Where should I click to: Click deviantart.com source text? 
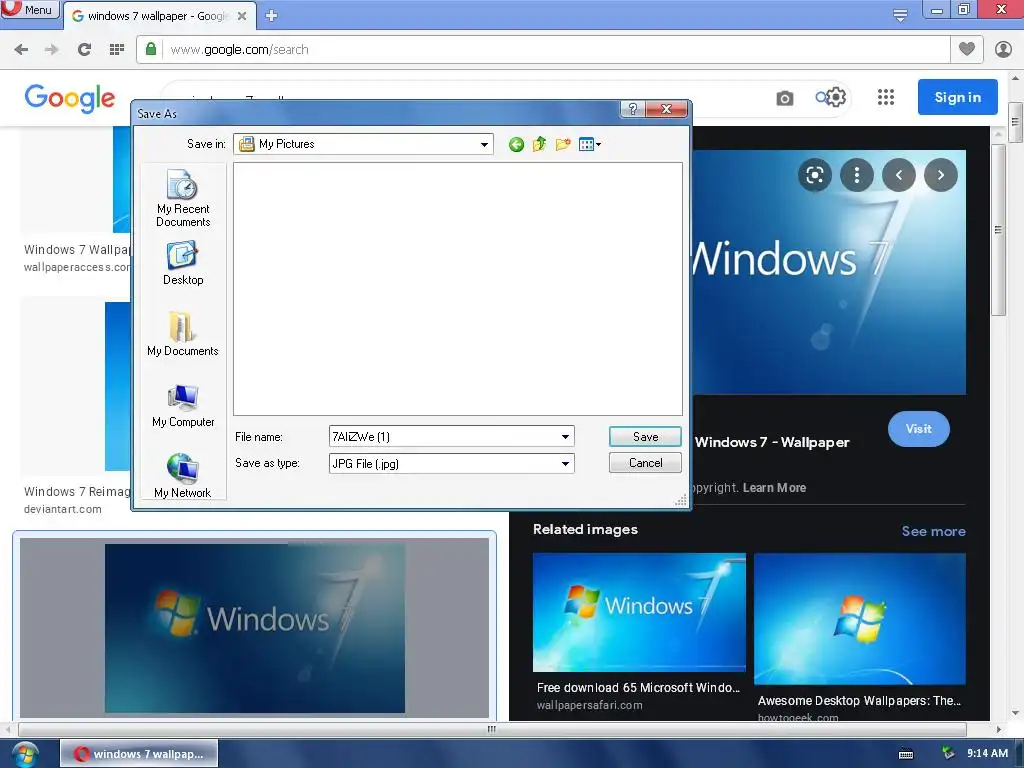[x=63, y=509]
